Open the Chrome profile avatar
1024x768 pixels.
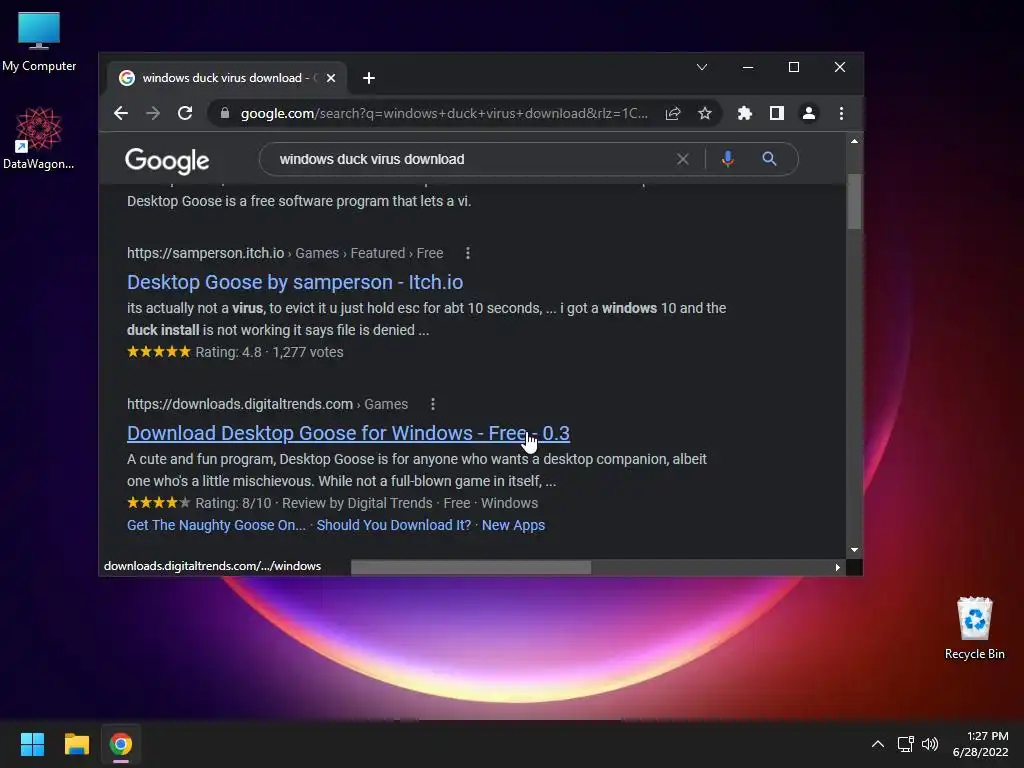click(x=808, y=114)
